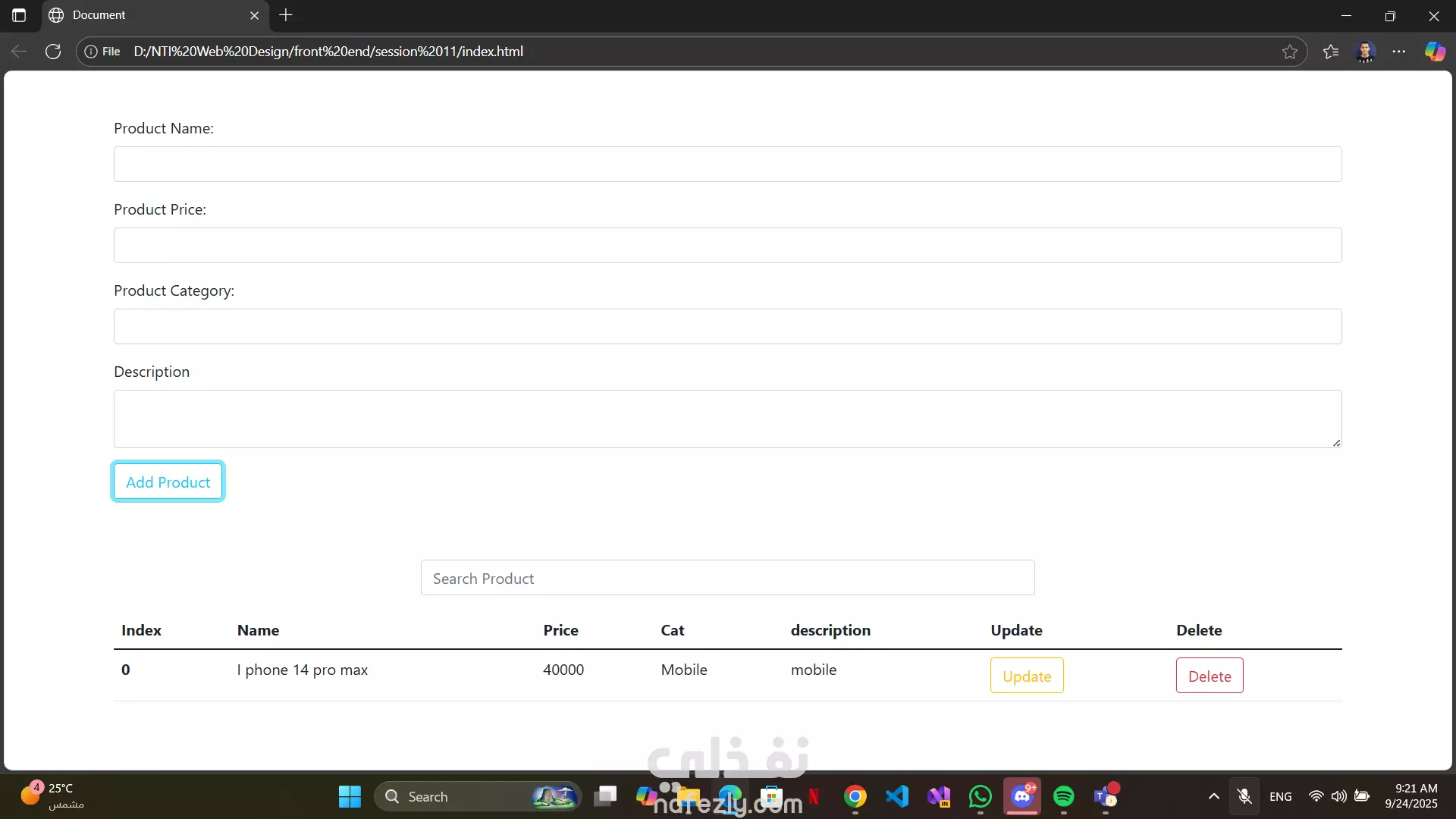Open Spotify from the taskbar
The height and width of the screenshot is (819, 1456).
point(1064,796)
